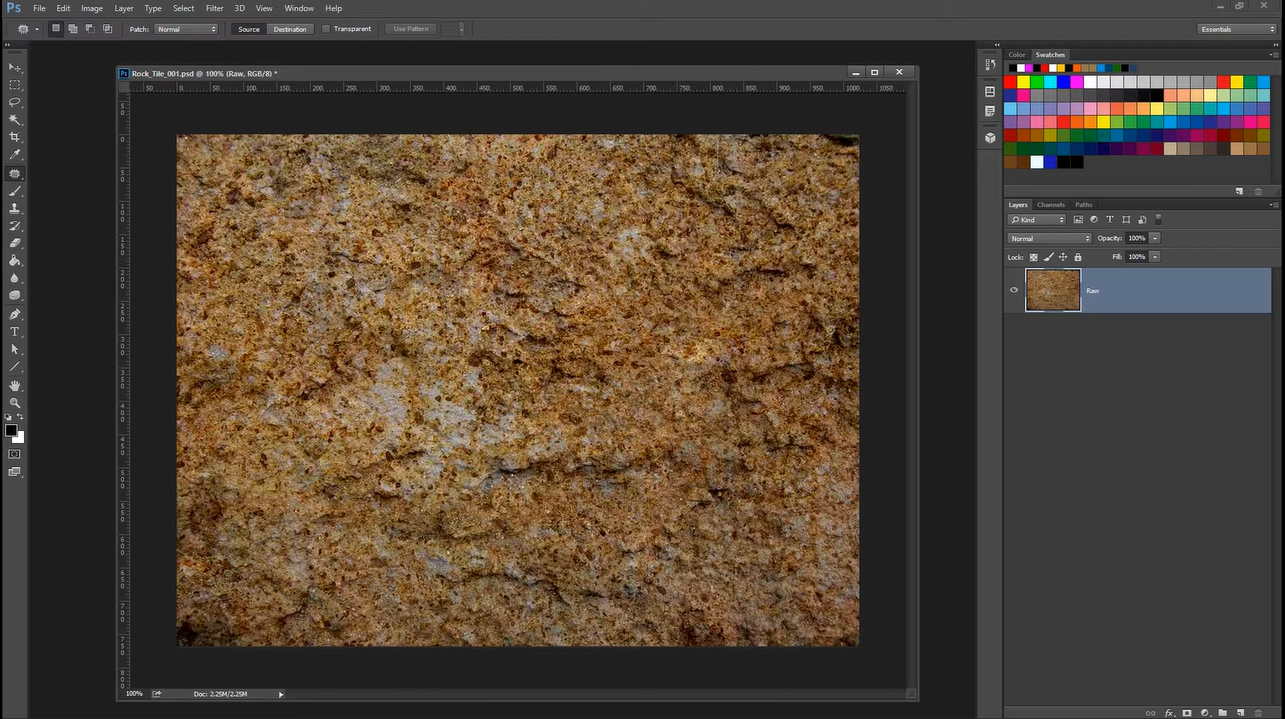
Task: Click the Use Pattern button
Action: pyautogui.click(x=410, y=28)
